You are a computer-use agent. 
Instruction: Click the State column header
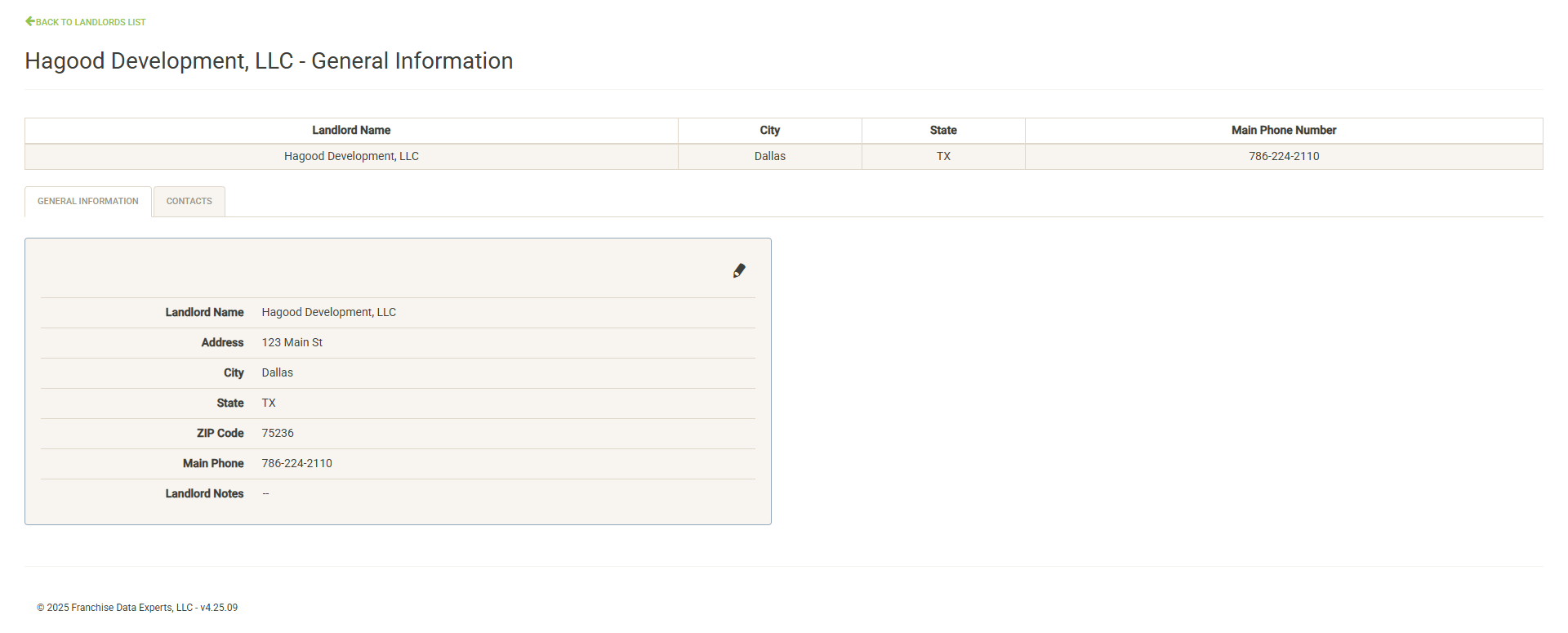(942, 131)
